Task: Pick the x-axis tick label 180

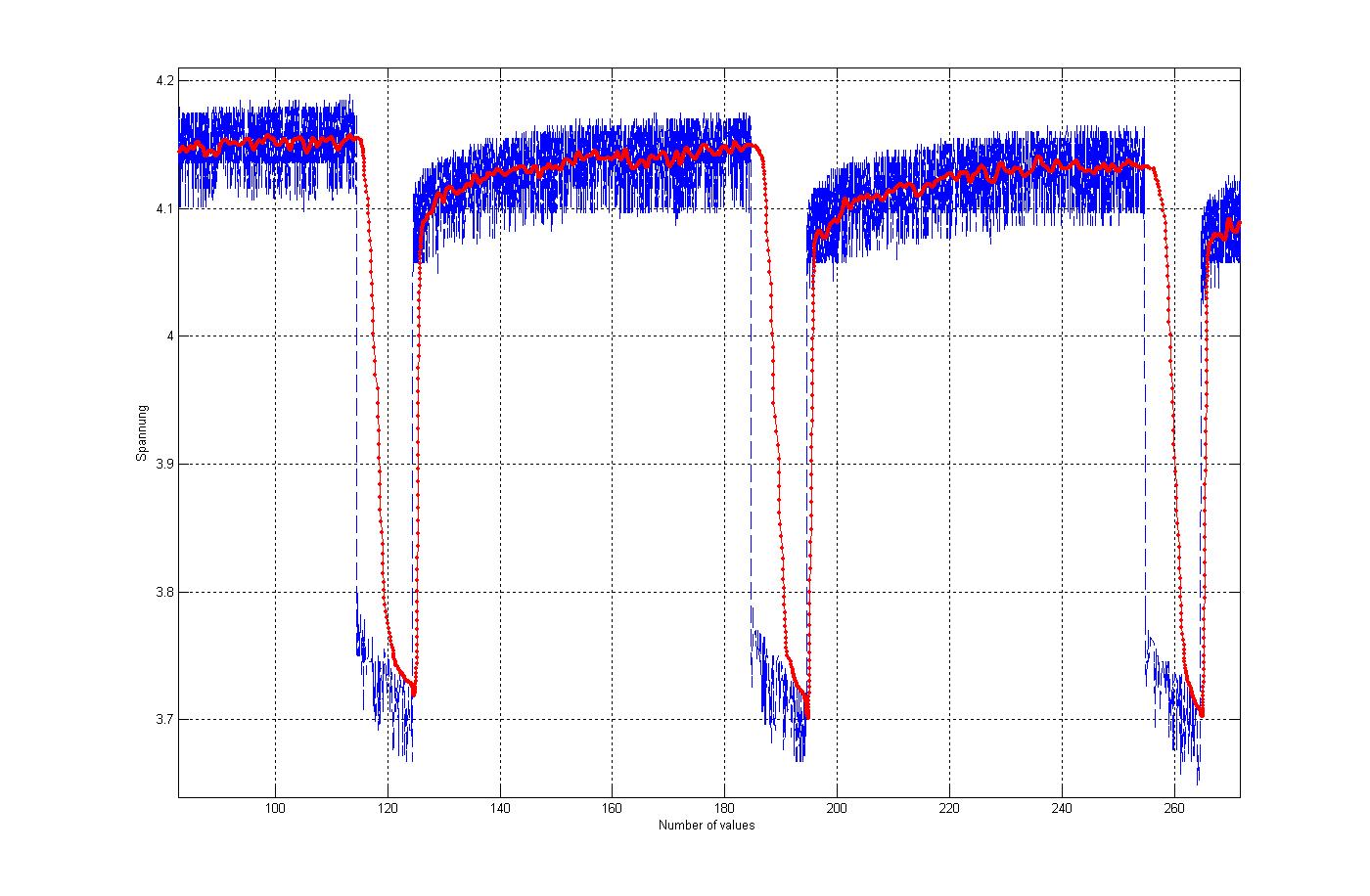Action: pyautogui.click(x=724, y=808)
